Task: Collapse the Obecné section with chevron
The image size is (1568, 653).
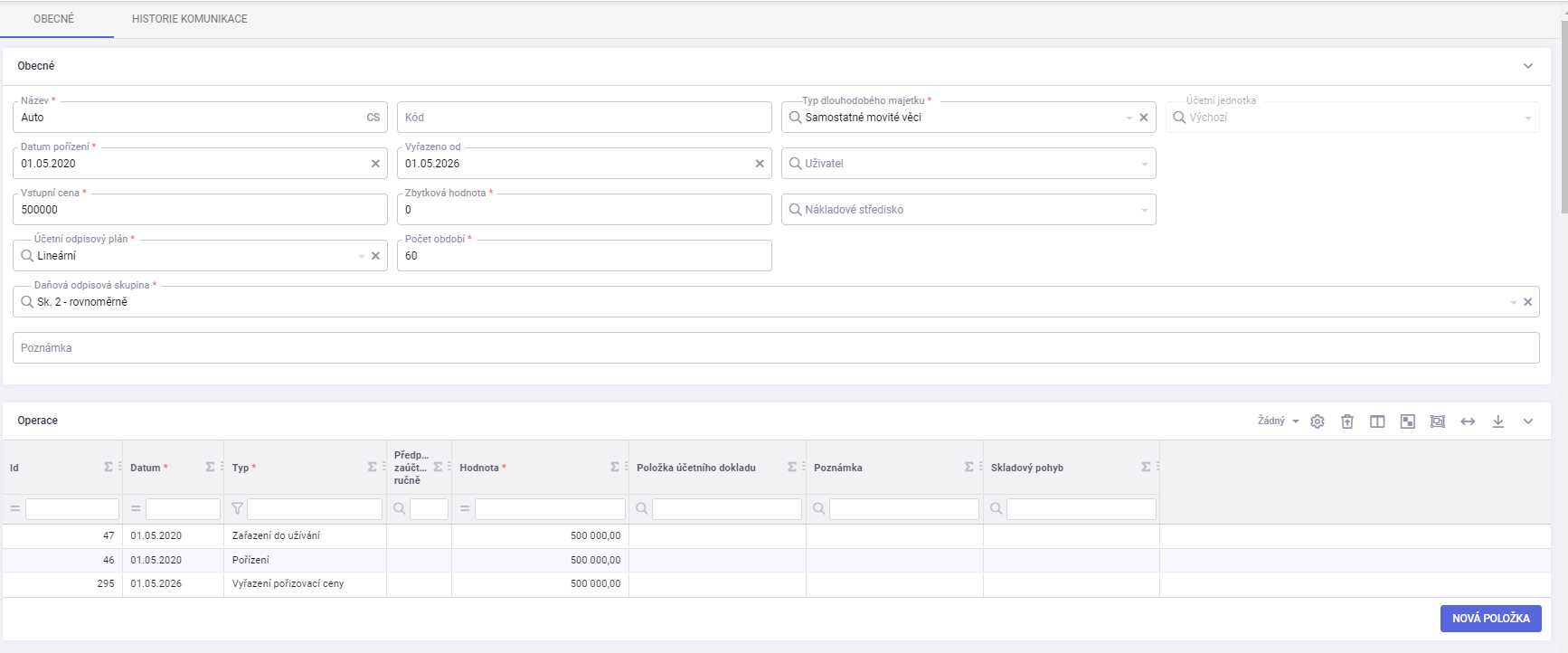Action: tap(1528, 66)
